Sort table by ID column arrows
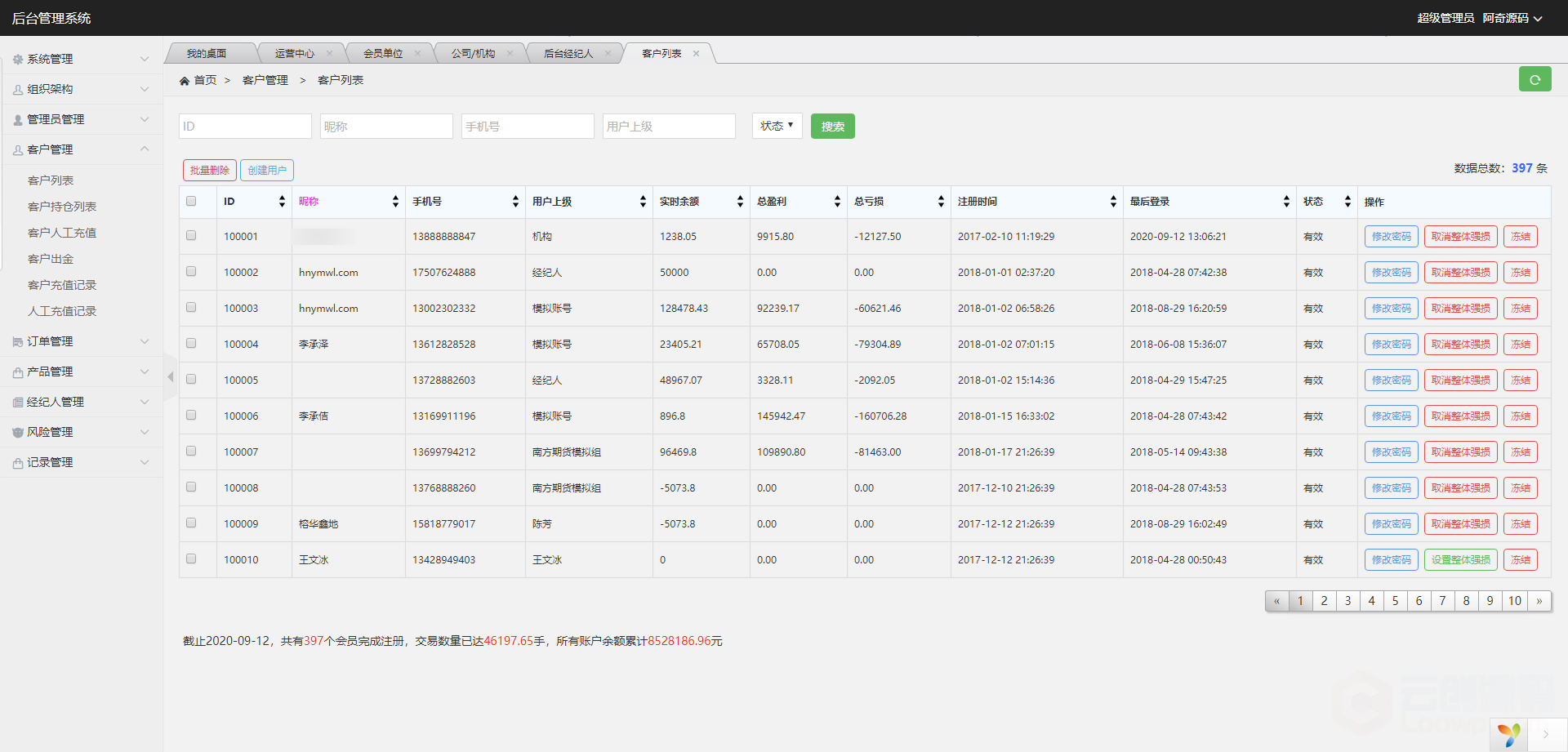This screenshot has height=752, width=1568. [x=282, y=202]
